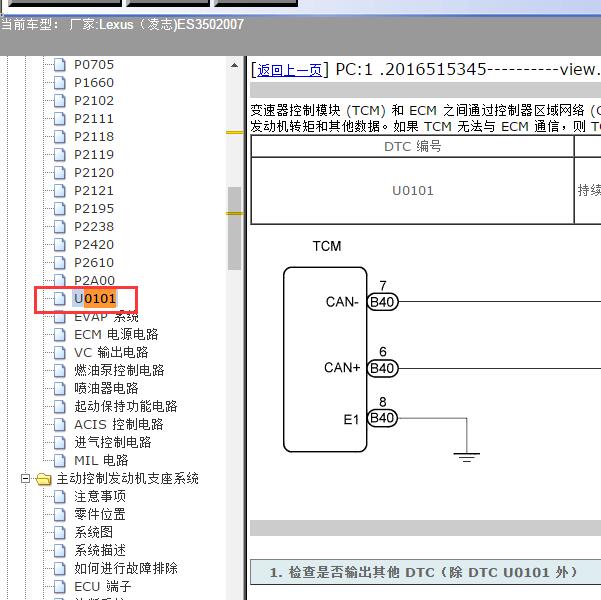This screenshot has height=600, width=601.
Task: Click the page icon beside P2195
Action: click(59, 209)
